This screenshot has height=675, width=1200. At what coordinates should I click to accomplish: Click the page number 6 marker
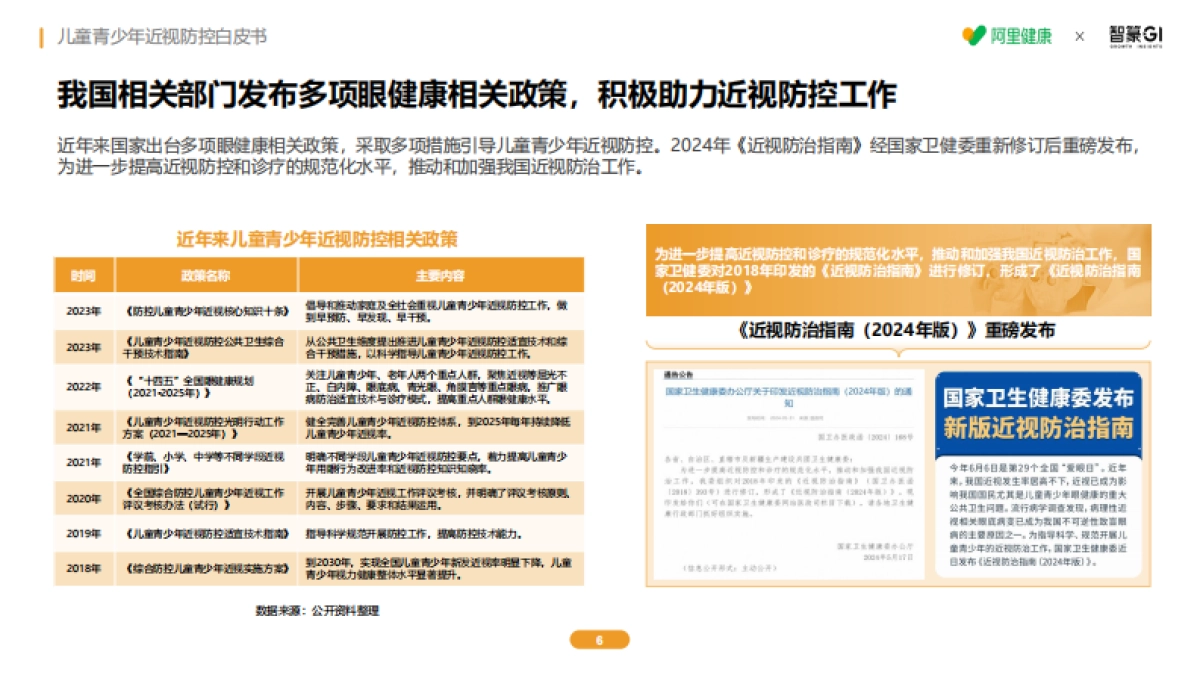(599, 637)
